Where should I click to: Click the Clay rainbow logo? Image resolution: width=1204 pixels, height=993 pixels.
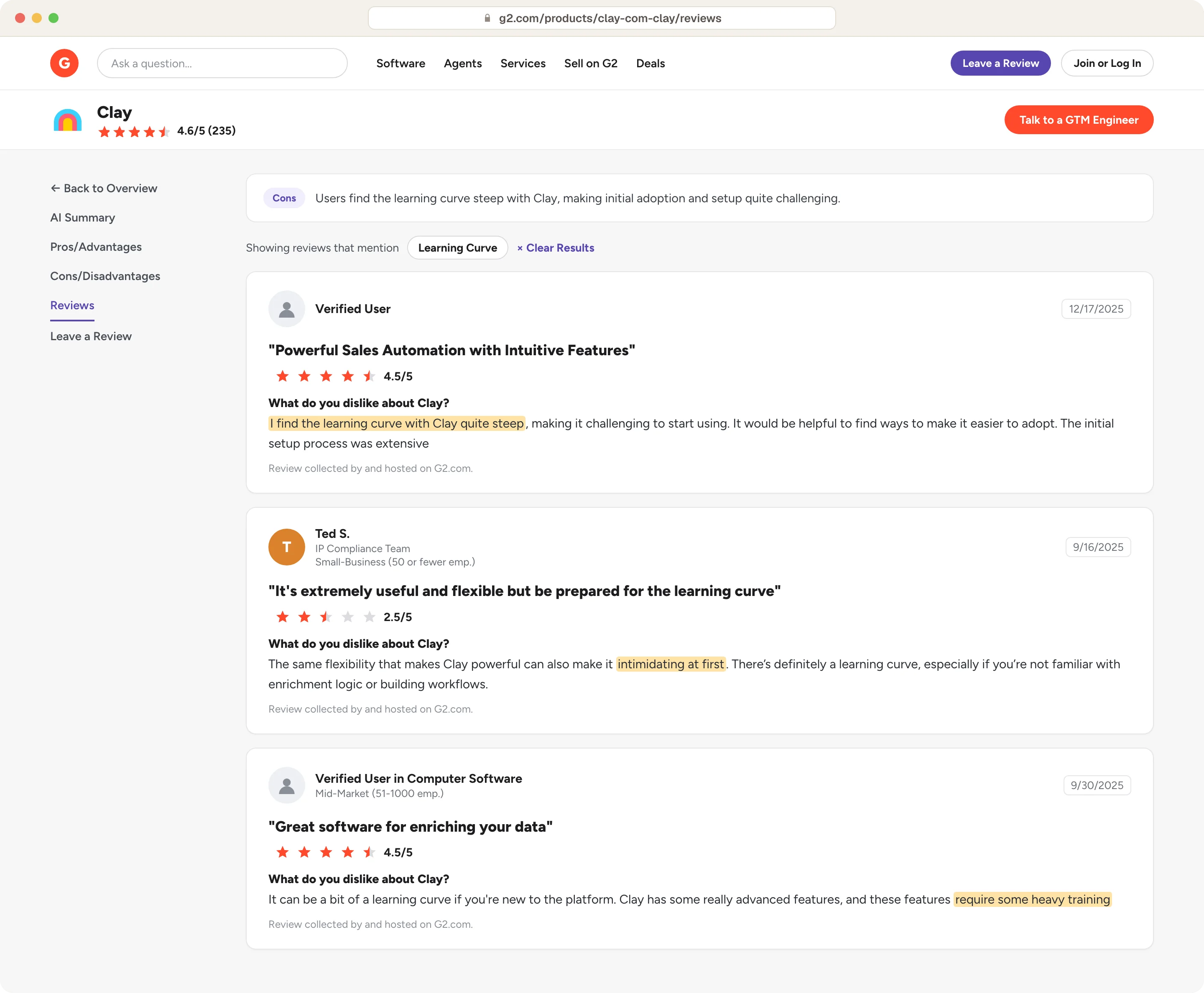tap(68, 120)
